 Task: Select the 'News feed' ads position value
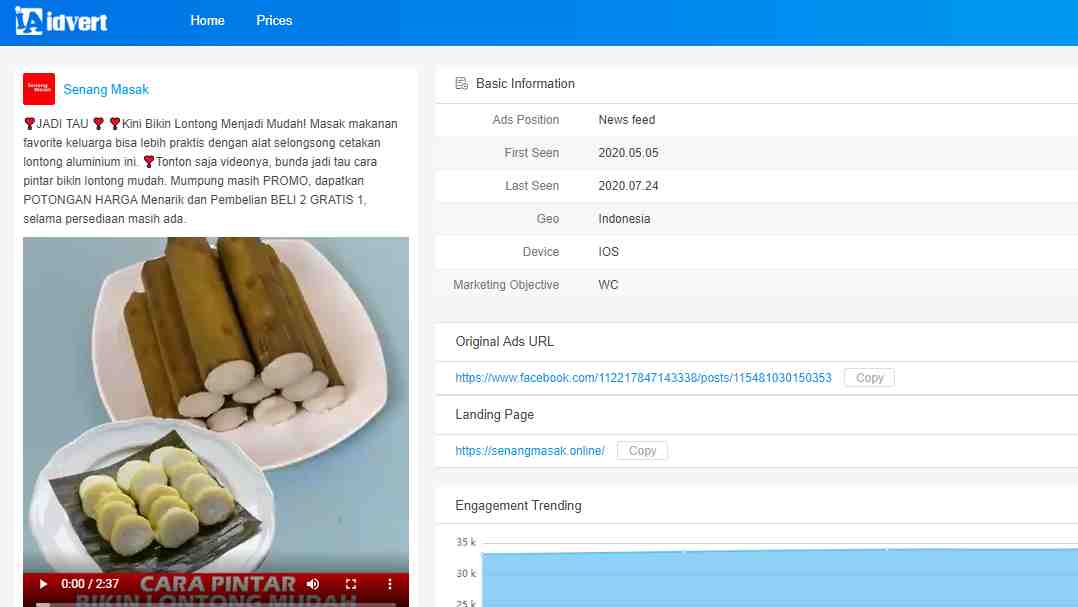[626, 120]
